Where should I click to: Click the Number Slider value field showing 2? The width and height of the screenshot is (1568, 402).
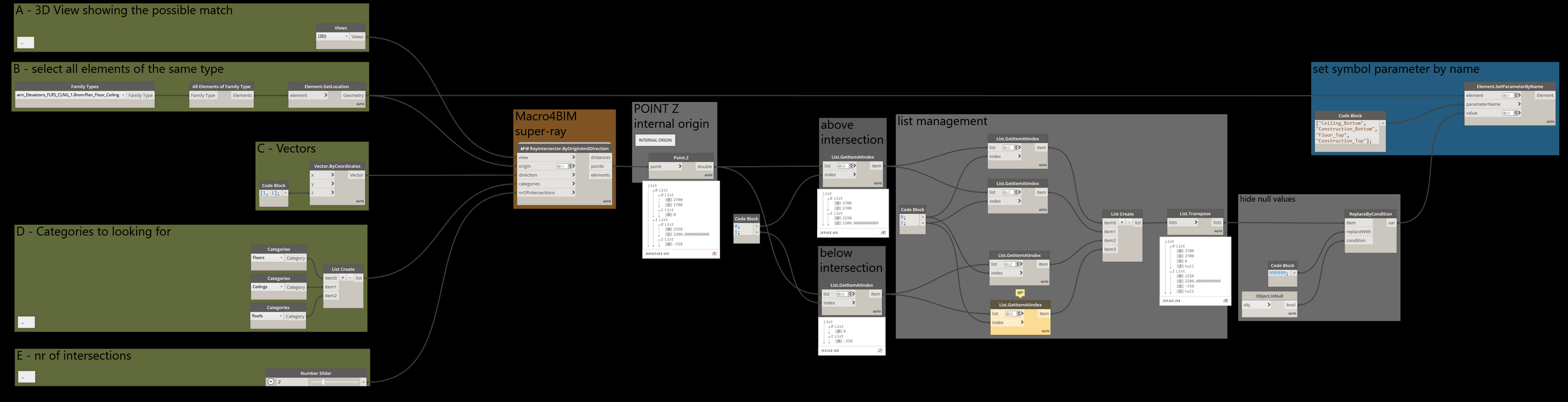tap(292, 382)
